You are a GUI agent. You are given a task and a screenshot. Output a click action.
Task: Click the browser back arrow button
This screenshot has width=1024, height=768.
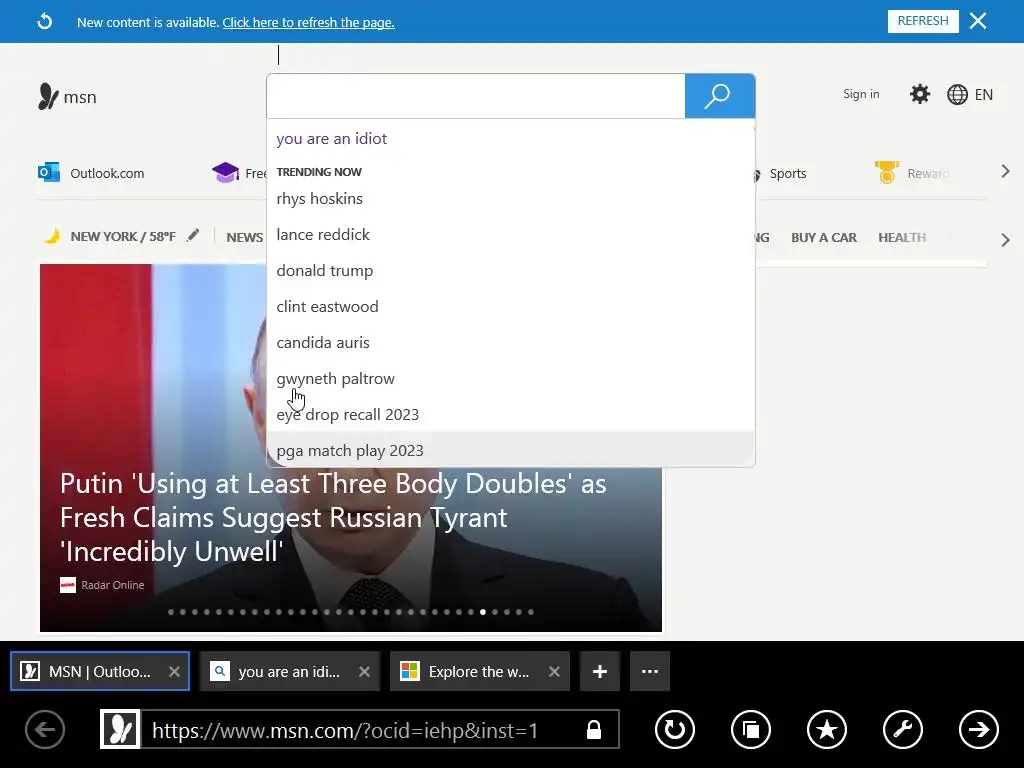point(44,729)
